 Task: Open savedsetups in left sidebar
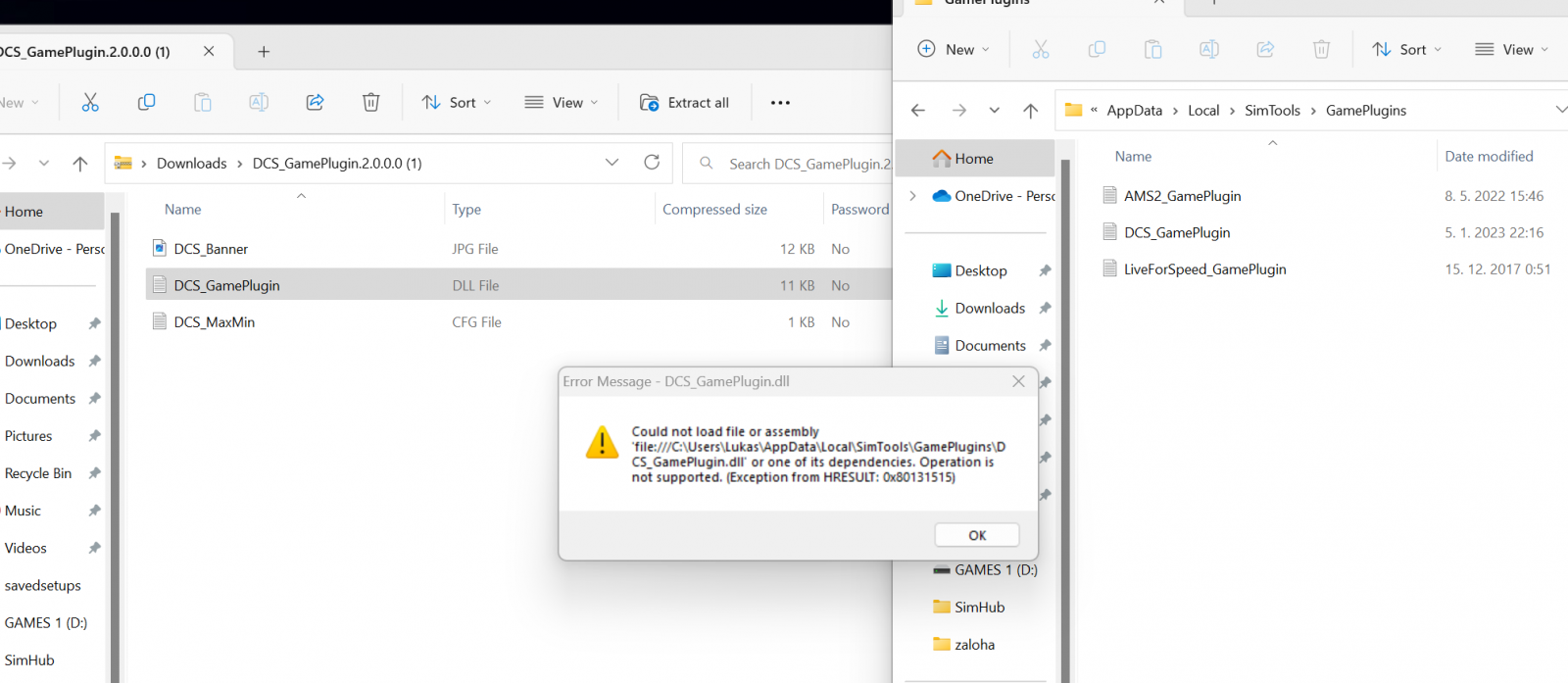coord(42,586)
